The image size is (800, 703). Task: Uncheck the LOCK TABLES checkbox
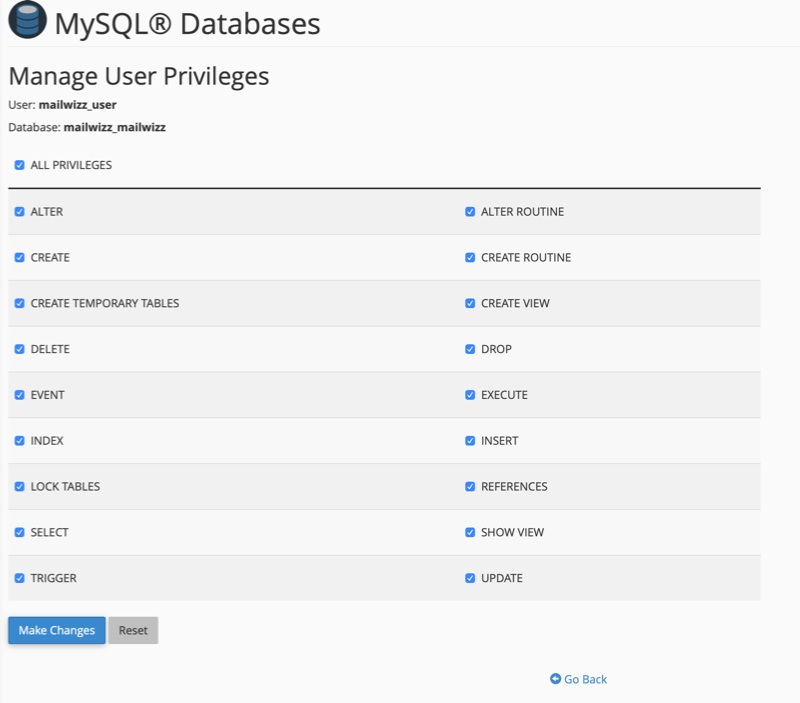tap(19, 487)
